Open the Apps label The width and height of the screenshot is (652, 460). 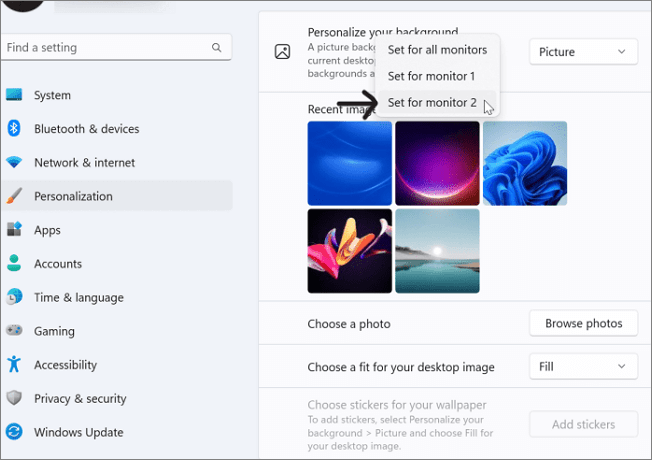pos(47,230)
